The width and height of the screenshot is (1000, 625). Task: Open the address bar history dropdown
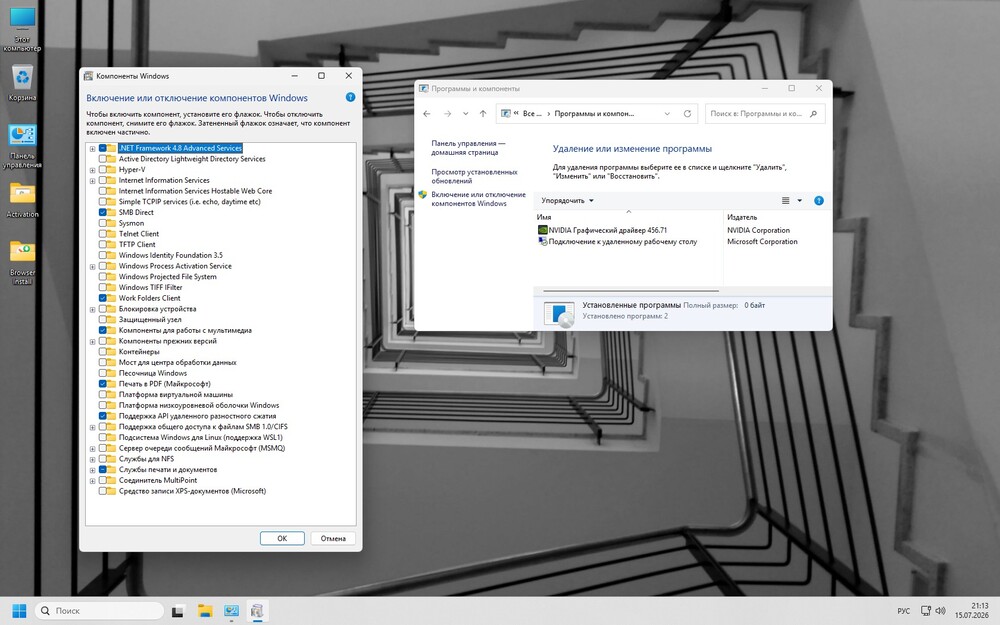click(667, 114)
